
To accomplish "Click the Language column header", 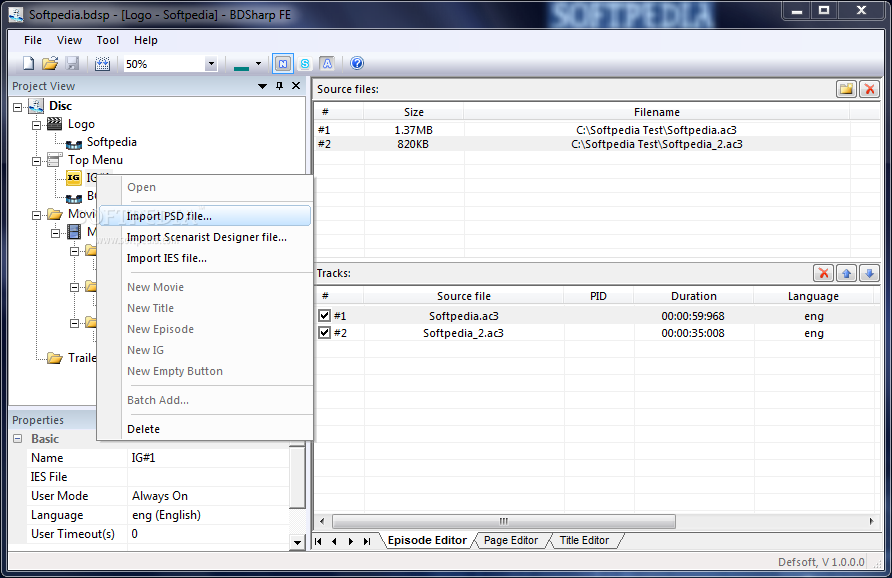I will 813,296.
